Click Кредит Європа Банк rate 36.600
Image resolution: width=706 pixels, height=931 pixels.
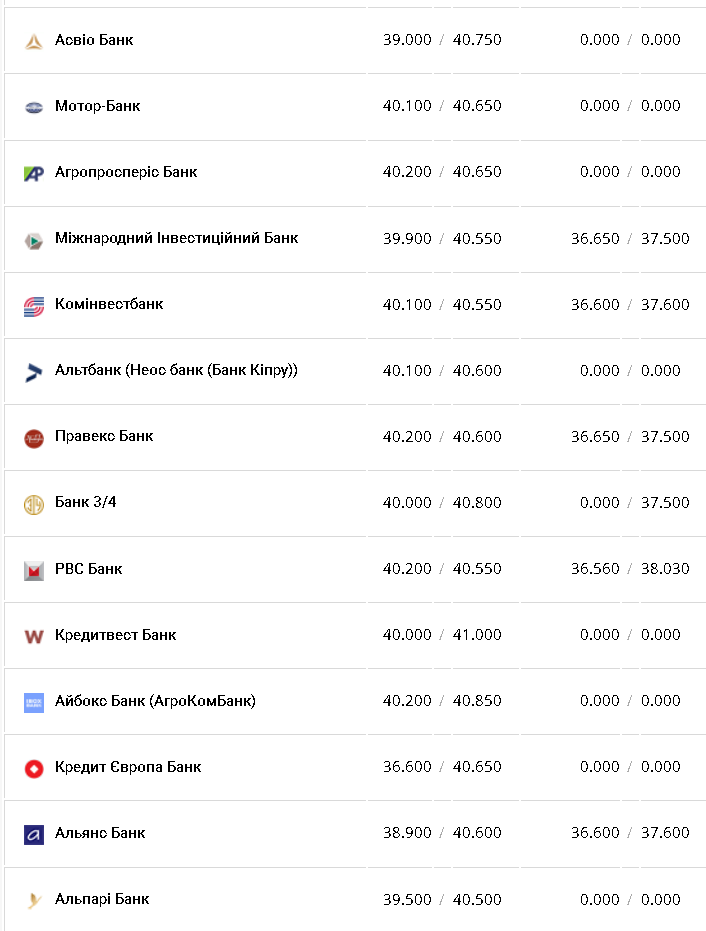407,767
